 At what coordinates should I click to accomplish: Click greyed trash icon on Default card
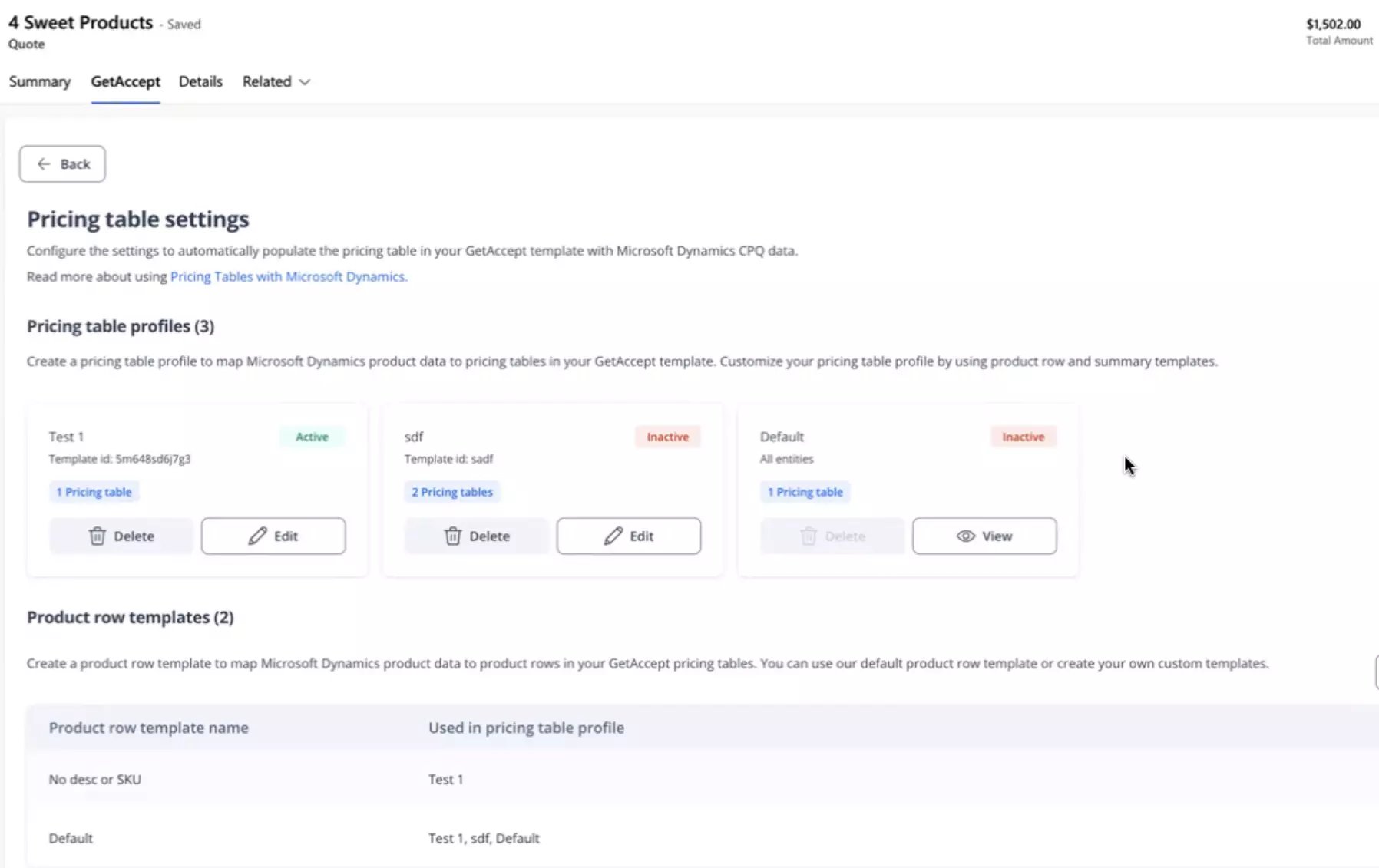(x=809, y=536)
